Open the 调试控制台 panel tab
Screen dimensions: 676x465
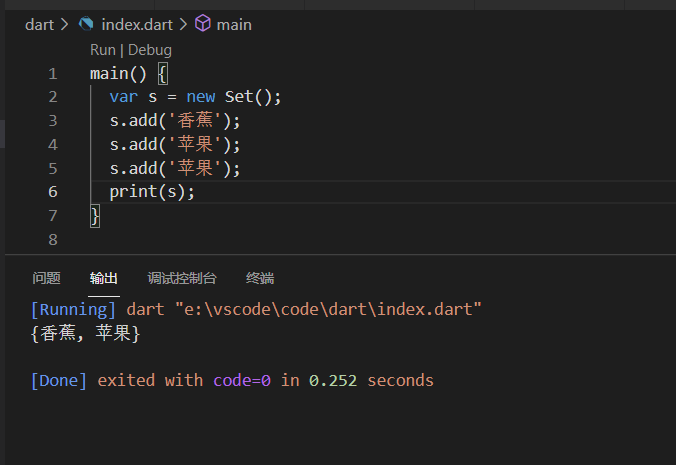[x=182, y=278]
